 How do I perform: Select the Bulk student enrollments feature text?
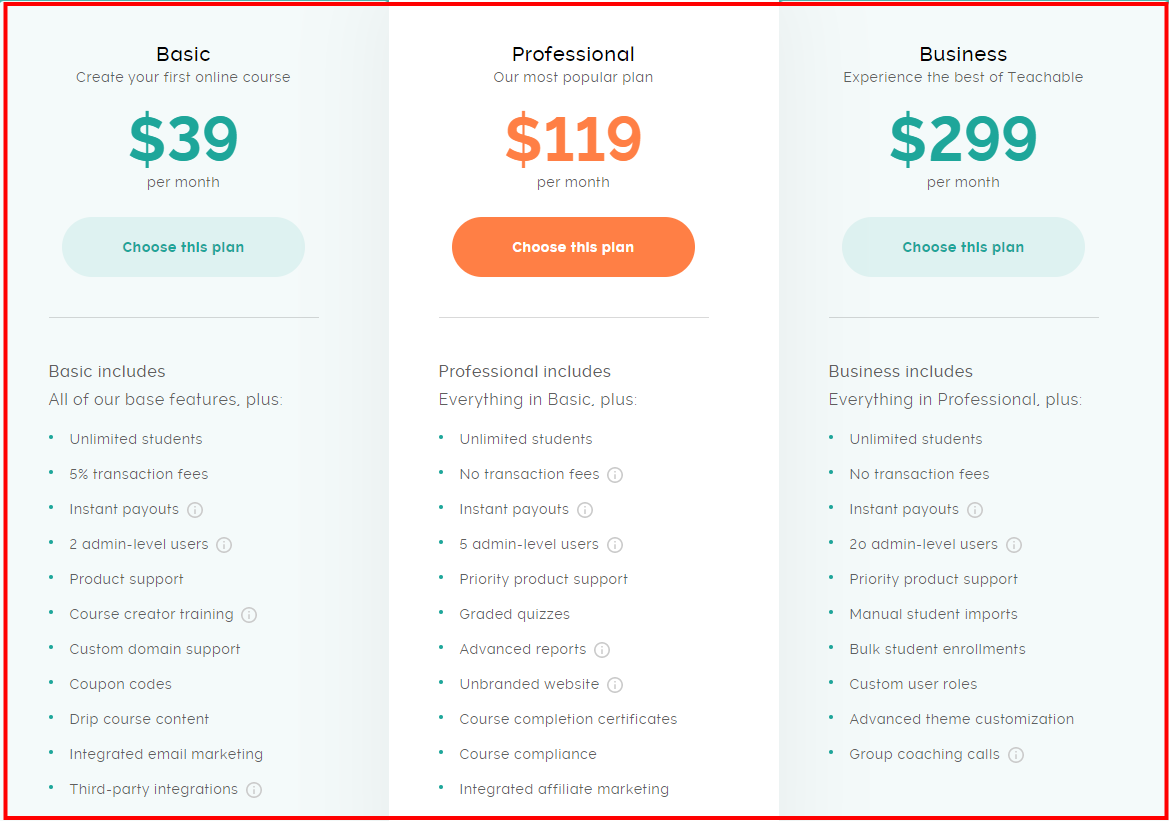pos(937,649)
